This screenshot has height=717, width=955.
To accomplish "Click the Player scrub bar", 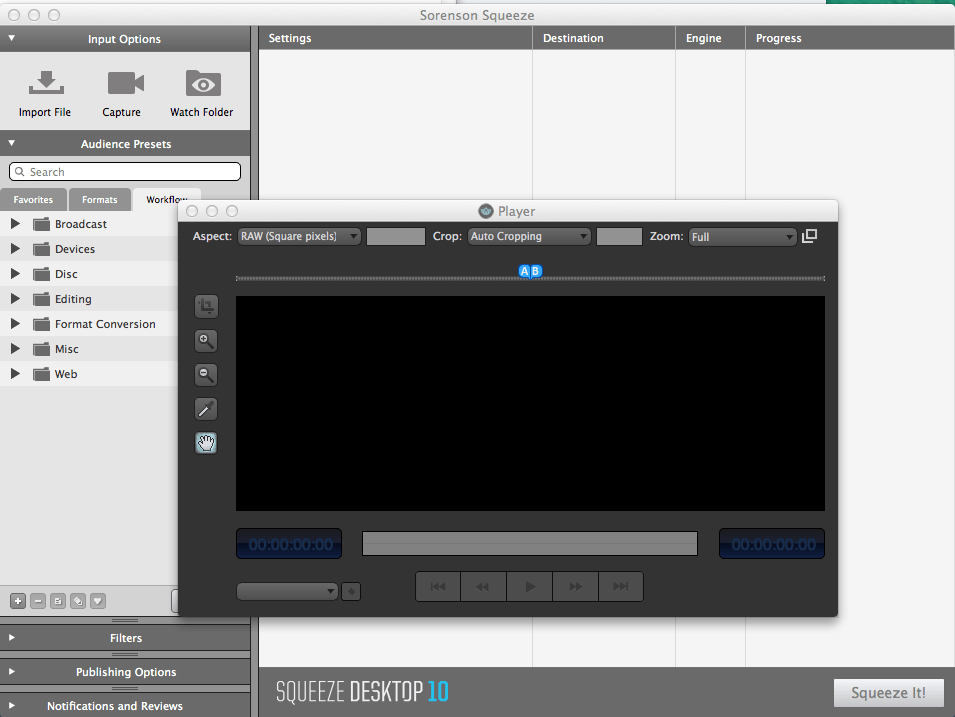I will [x=530, y=543].
